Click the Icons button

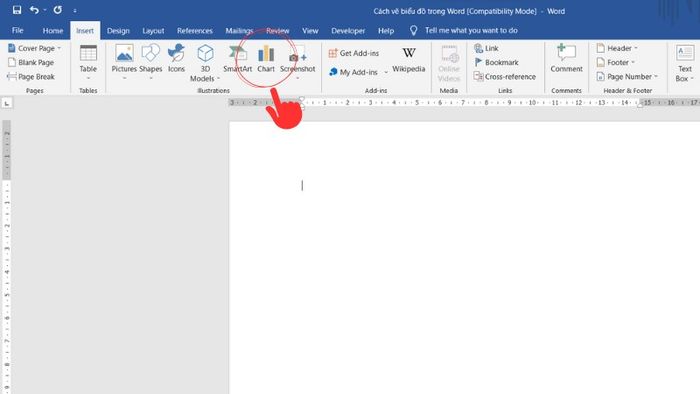(176, 58)
